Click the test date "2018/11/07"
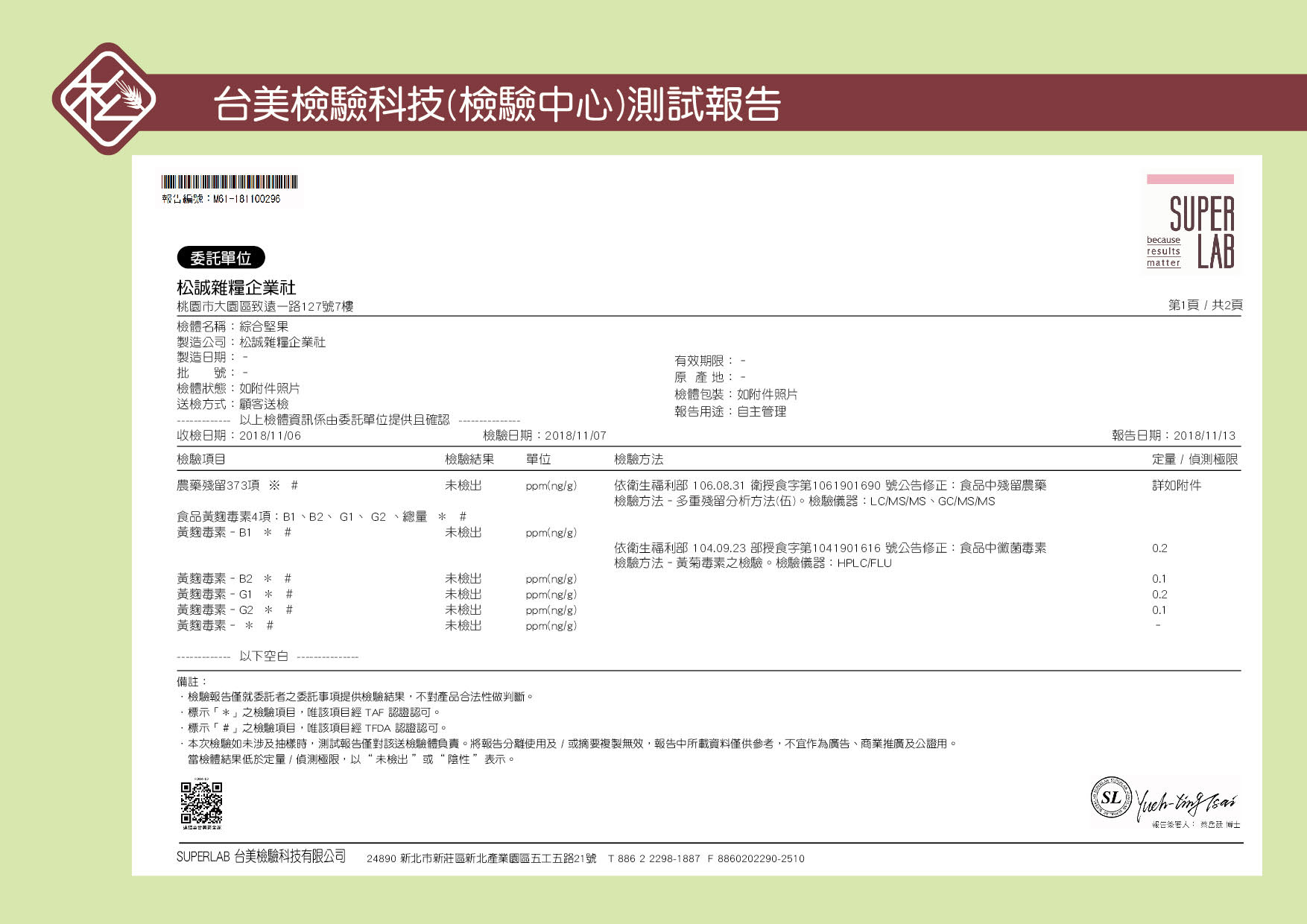Screen dimensions: 1307x924 click(x=575, y=436)
